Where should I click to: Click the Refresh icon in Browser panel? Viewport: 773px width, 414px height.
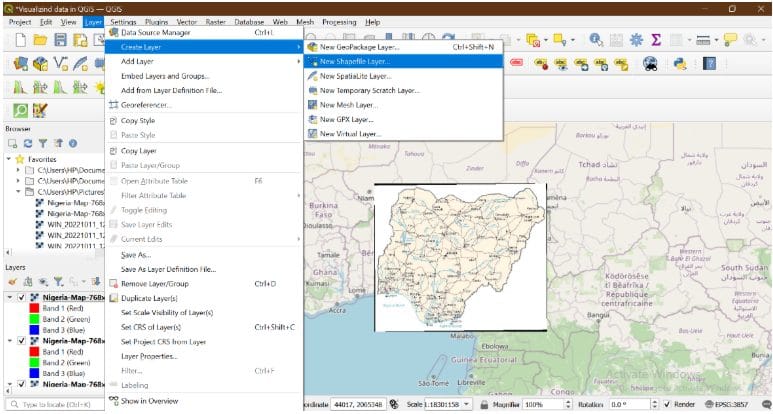click(28, 143)
